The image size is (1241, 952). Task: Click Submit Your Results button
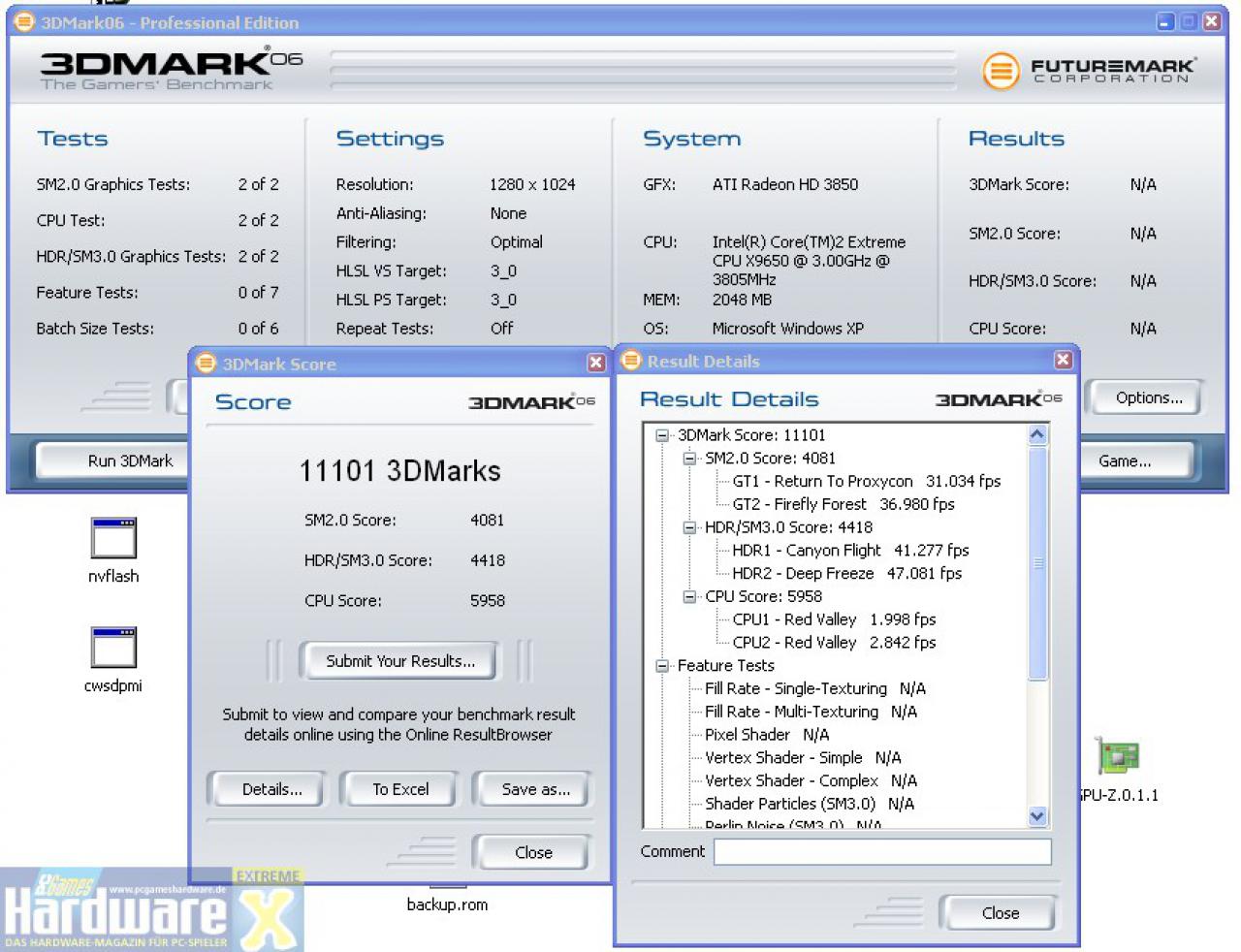coord(400,661)
